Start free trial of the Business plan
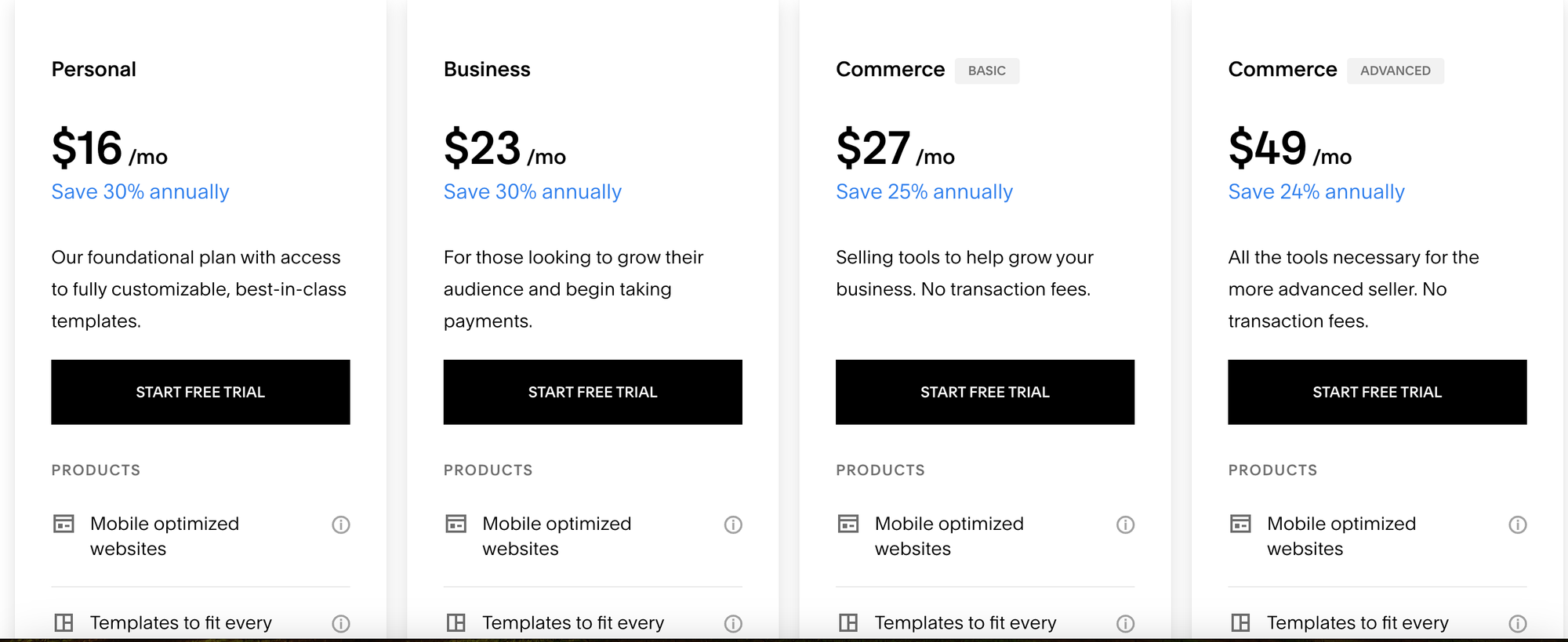Viewport: 1568px width, 642px height. click(593, 392)
